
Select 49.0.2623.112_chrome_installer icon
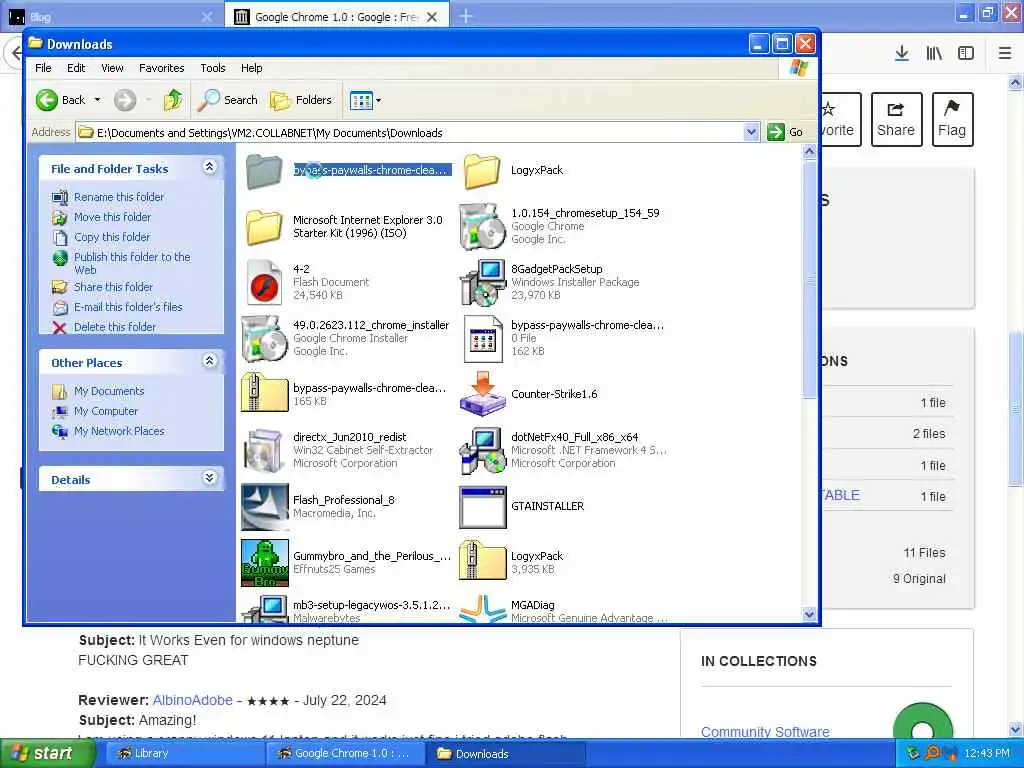(x=264, y=338)
